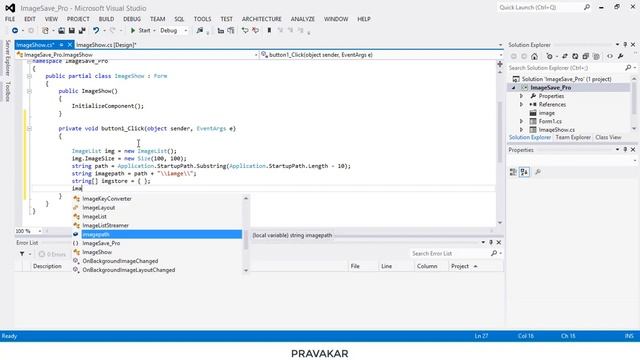The image size is (640, 360).
Task: Open the DEBUG menu
Action: (x=132, y=19)
